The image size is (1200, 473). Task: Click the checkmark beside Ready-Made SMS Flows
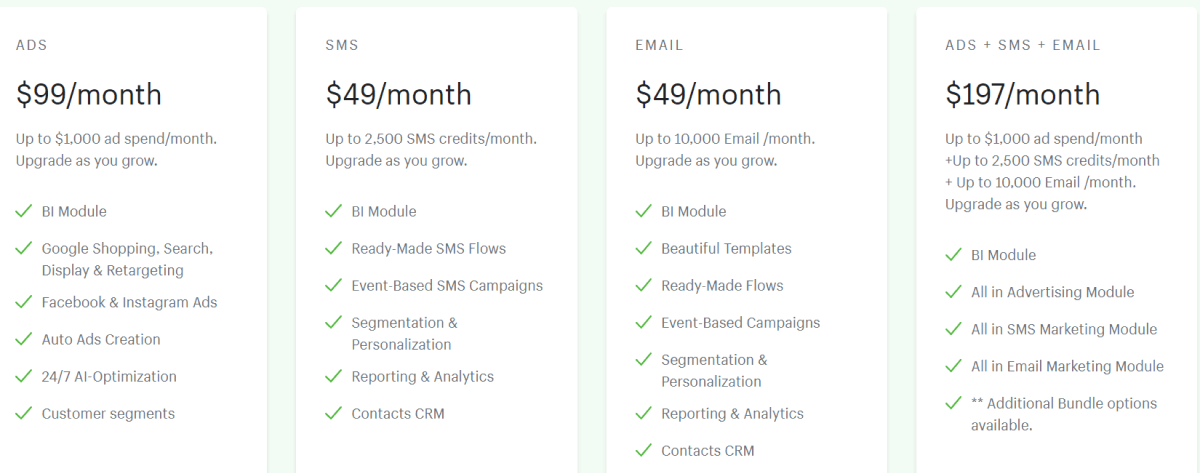click(333, 248)
